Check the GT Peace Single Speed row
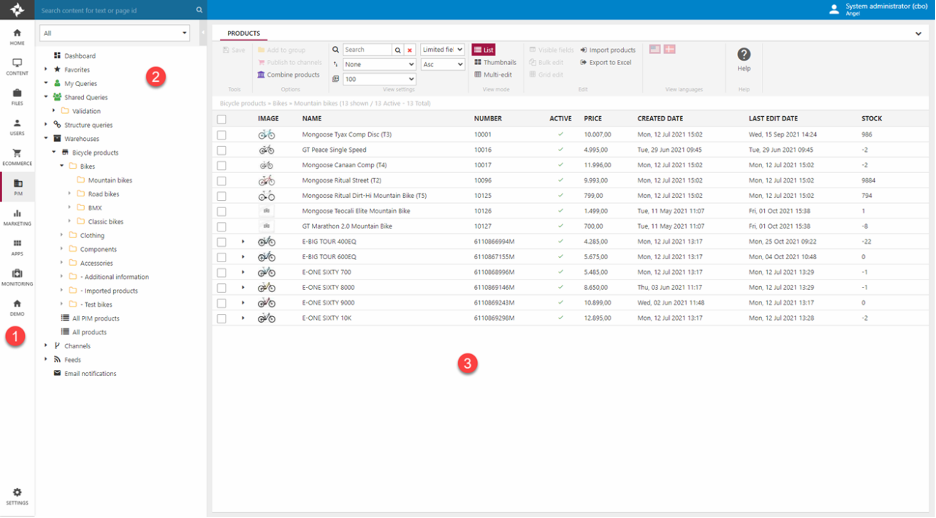Screen dimensions: 936x518 221,150
